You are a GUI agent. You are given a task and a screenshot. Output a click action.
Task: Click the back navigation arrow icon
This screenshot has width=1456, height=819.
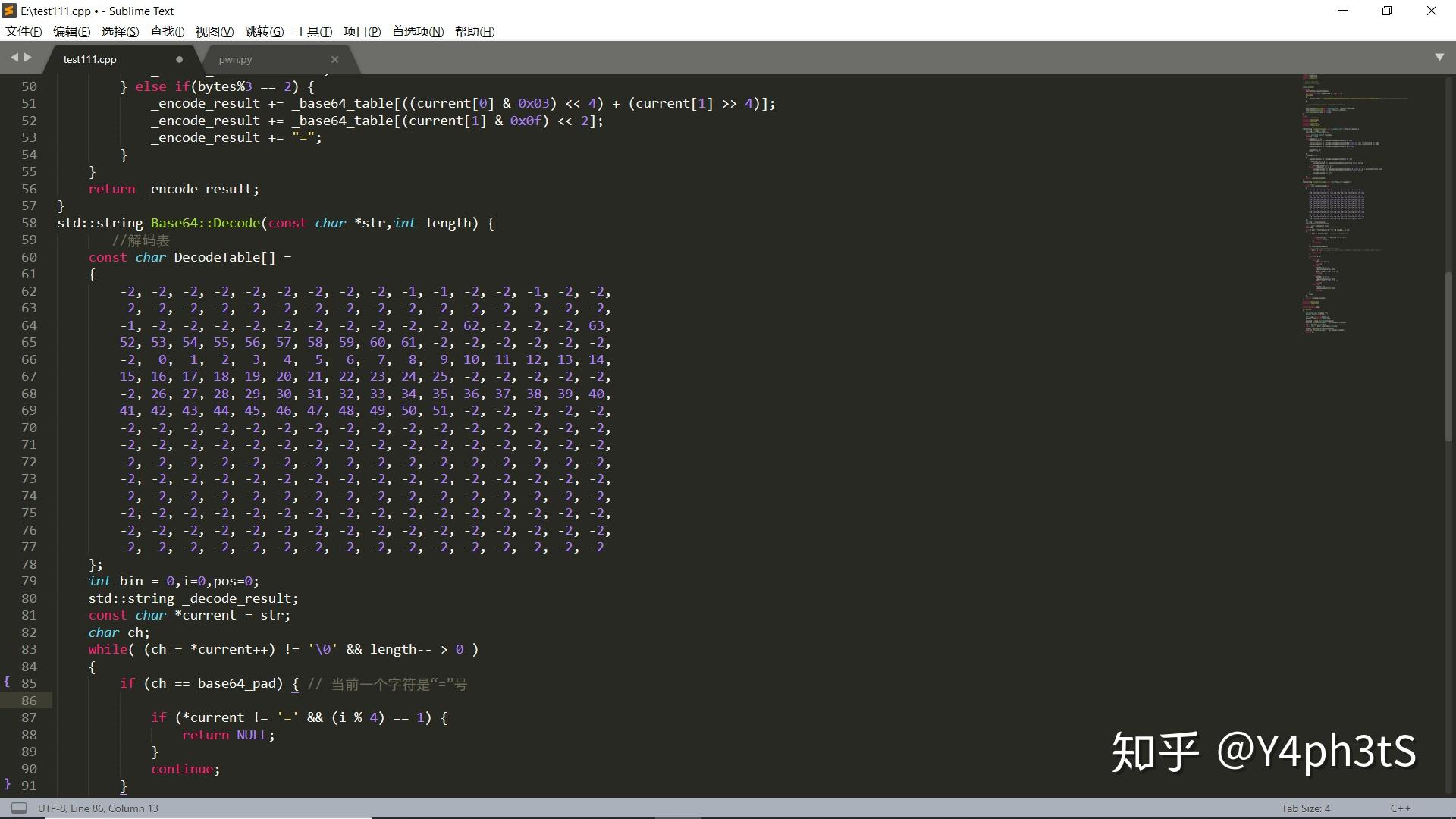(x=14, y=57)
